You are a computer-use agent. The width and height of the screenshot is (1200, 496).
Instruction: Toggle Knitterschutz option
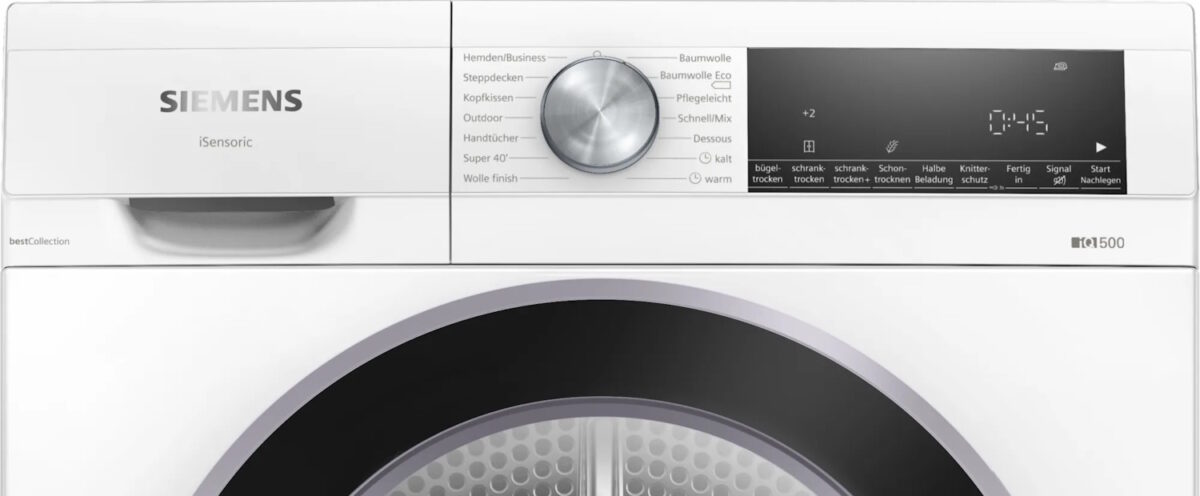(974, 175)
